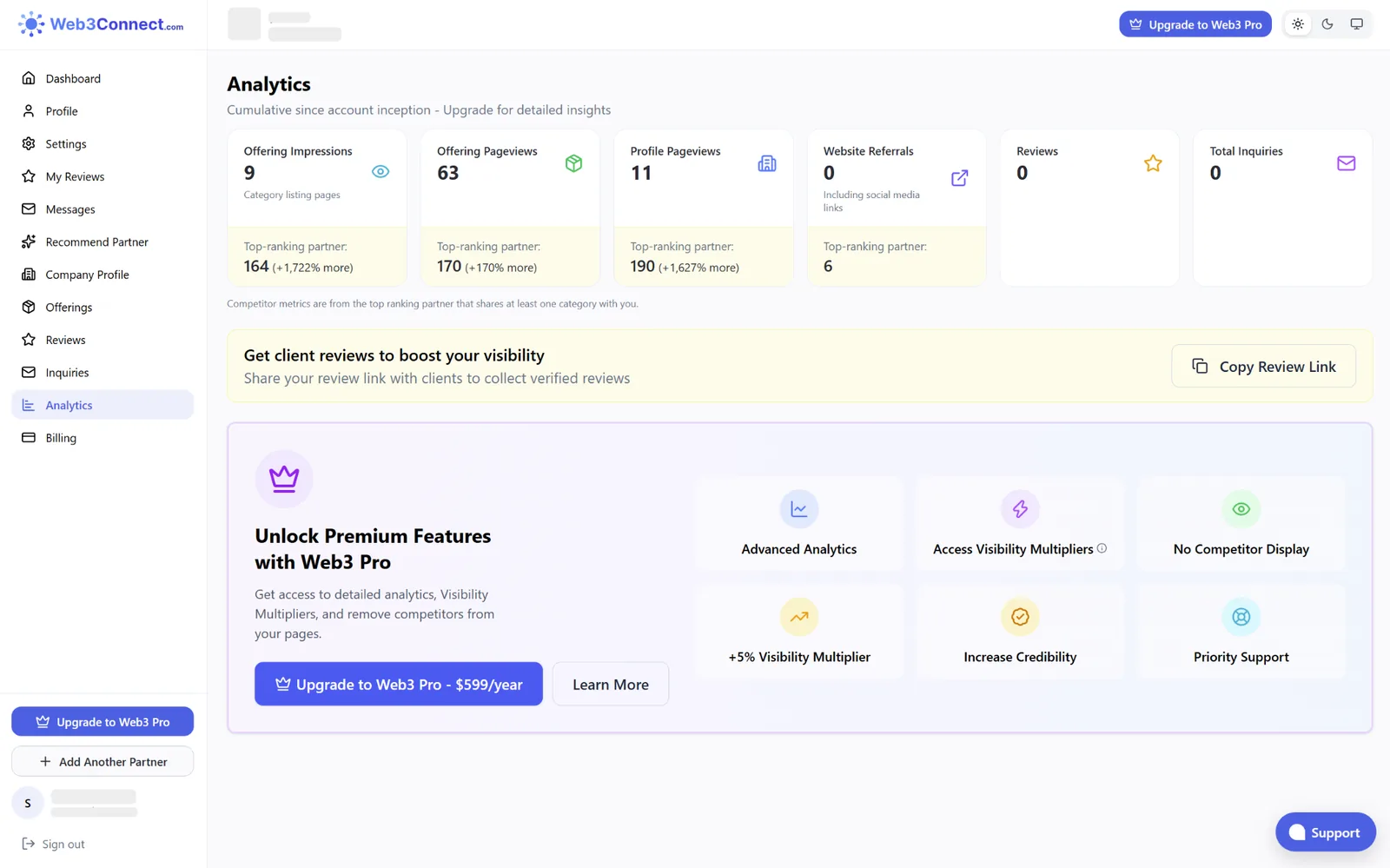Click the Copy Review Link button
This screenshot has width=1390, height=868.
[x=1263, y=367]
